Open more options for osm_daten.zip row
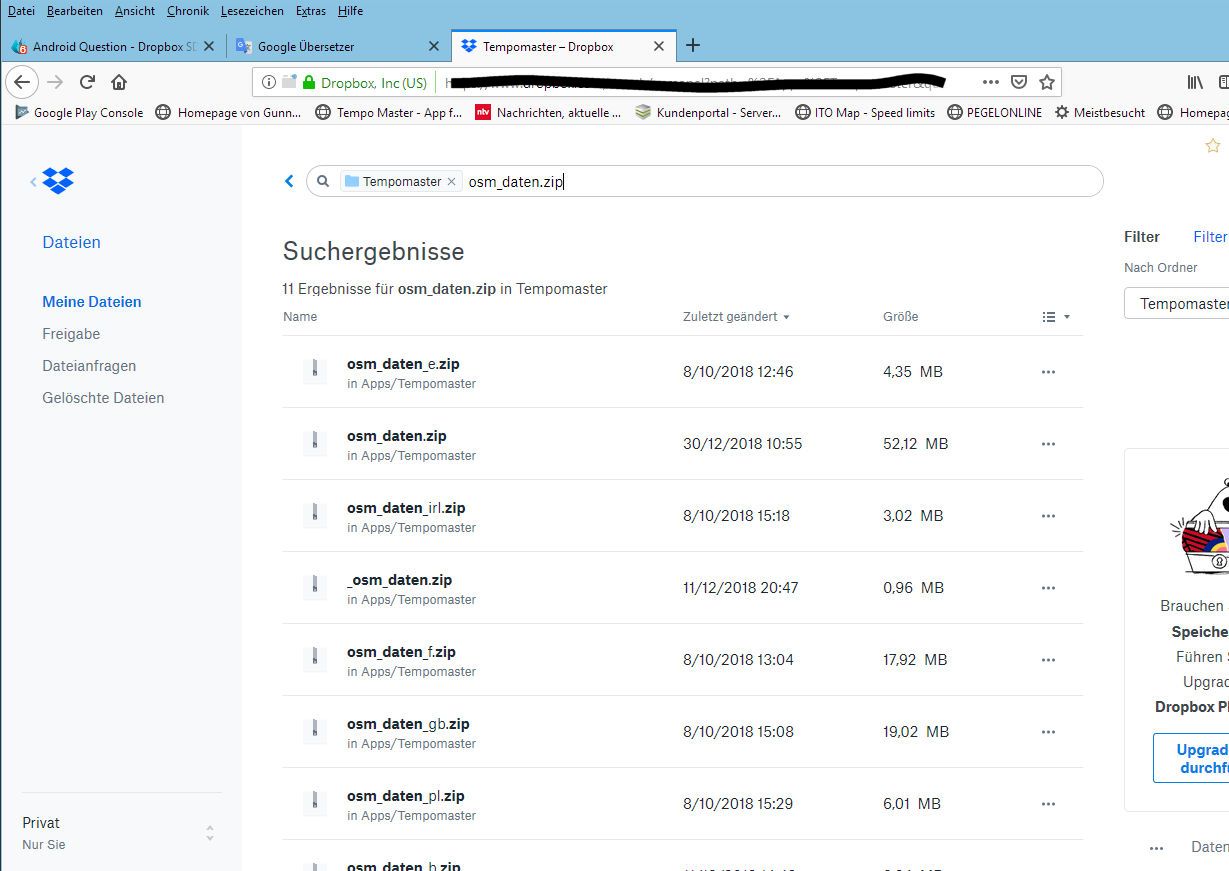The width and height of the screenshot is (1229, 871). (1048, 444)
